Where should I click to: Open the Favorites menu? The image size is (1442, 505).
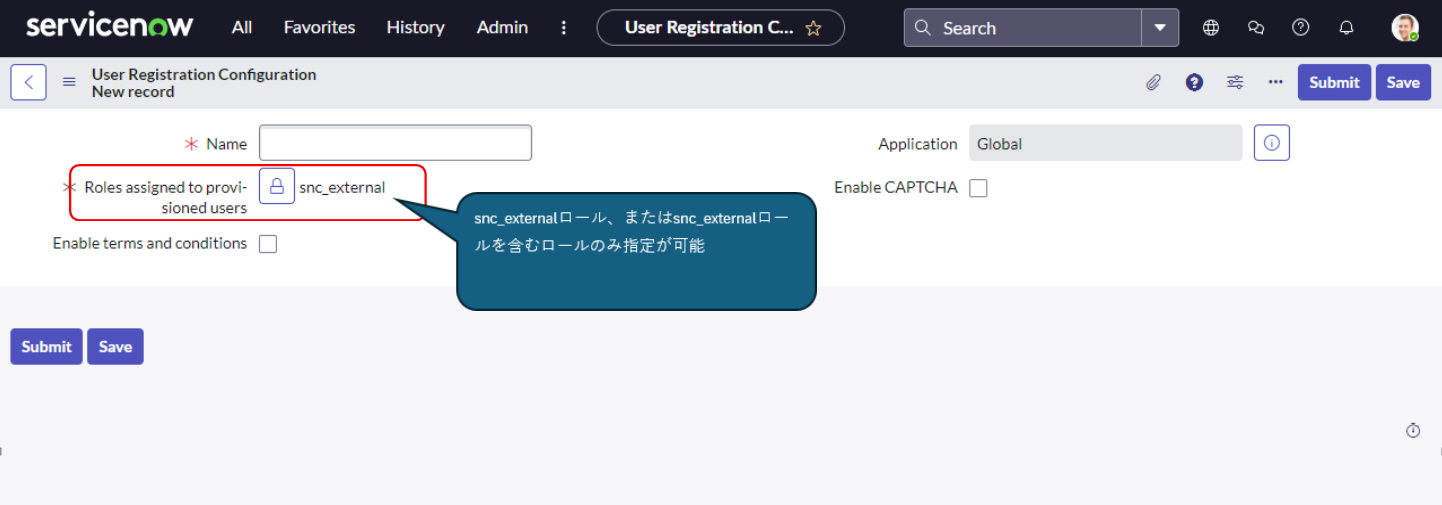[319, 28]
